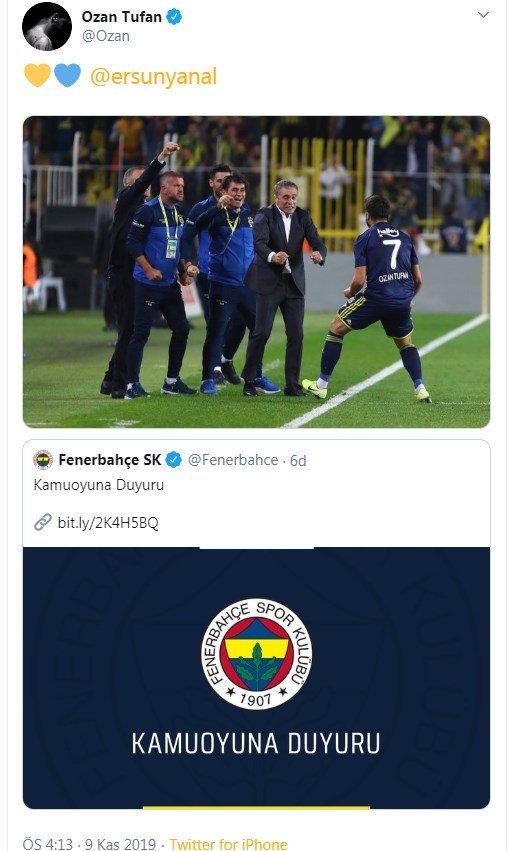Open Ozan Tufan's profile avatar
This screenshot has width=507, height=851.
(x=47, y=27)
